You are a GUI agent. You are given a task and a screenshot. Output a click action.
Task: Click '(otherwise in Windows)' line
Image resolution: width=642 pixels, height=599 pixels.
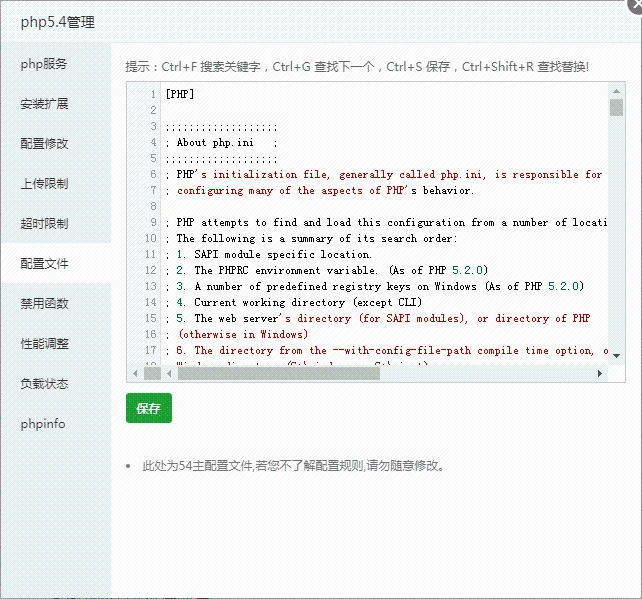point(237,334)
